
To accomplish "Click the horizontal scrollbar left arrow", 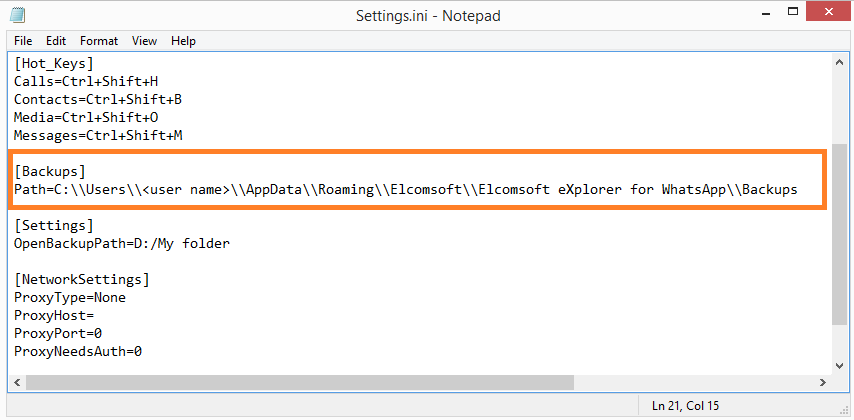I will [16, 382].
